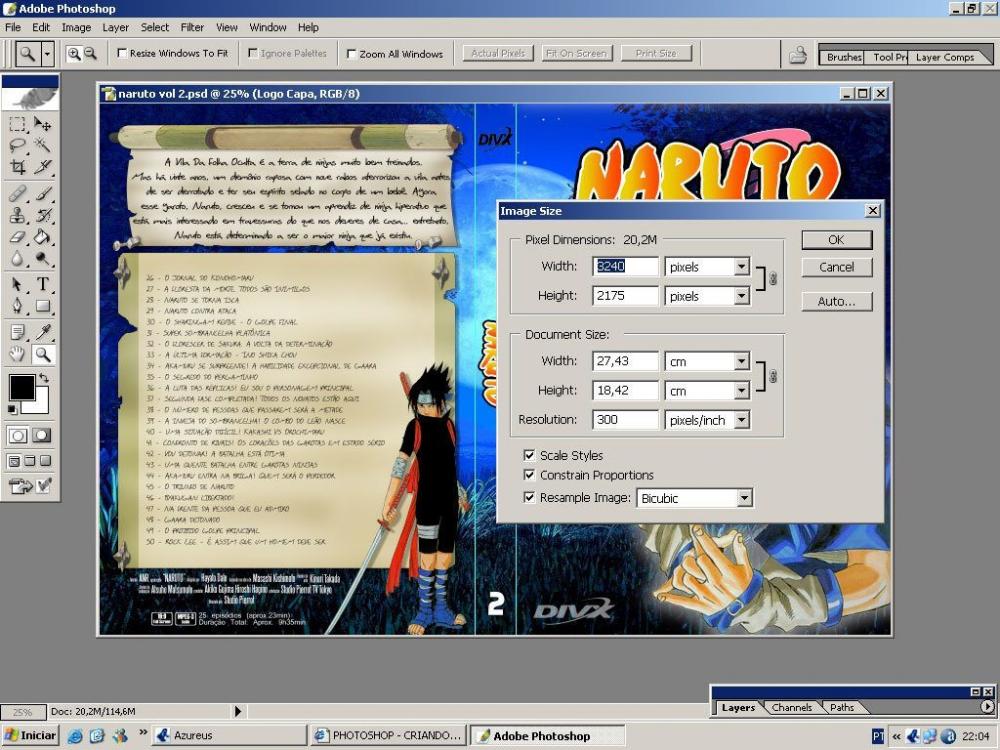The image size is (1000, 750).
Task: Expand the document width cm unit dropdown
Action: pyautogui.click(x=741, y=362)
